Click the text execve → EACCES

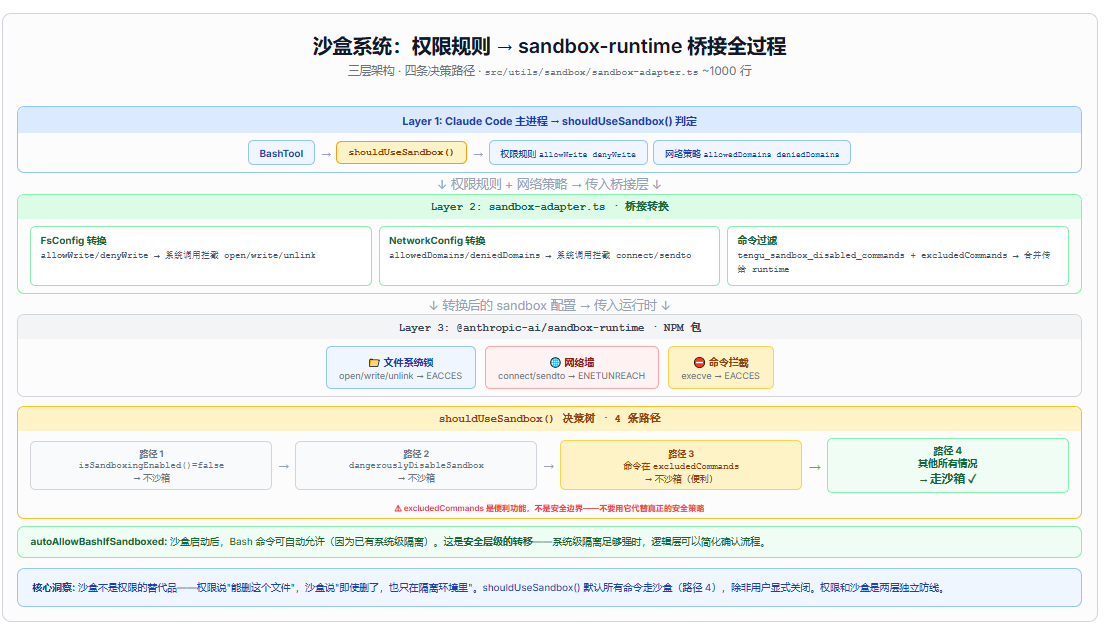click(x=720, y=376)
